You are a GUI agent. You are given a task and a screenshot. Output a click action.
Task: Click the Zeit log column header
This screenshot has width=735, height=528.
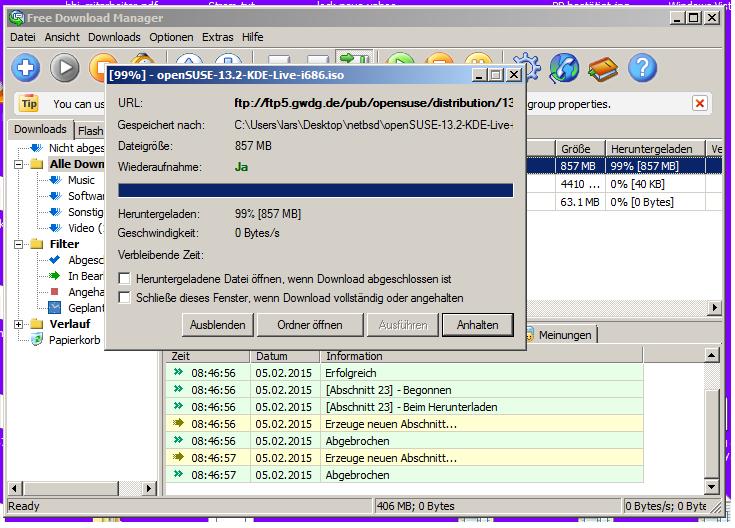click(208, 356)
